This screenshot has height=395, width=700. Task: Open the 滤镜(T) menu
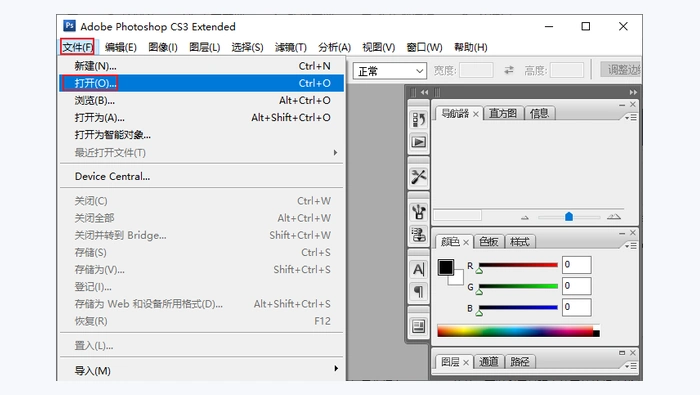click(x=291, y=47)
